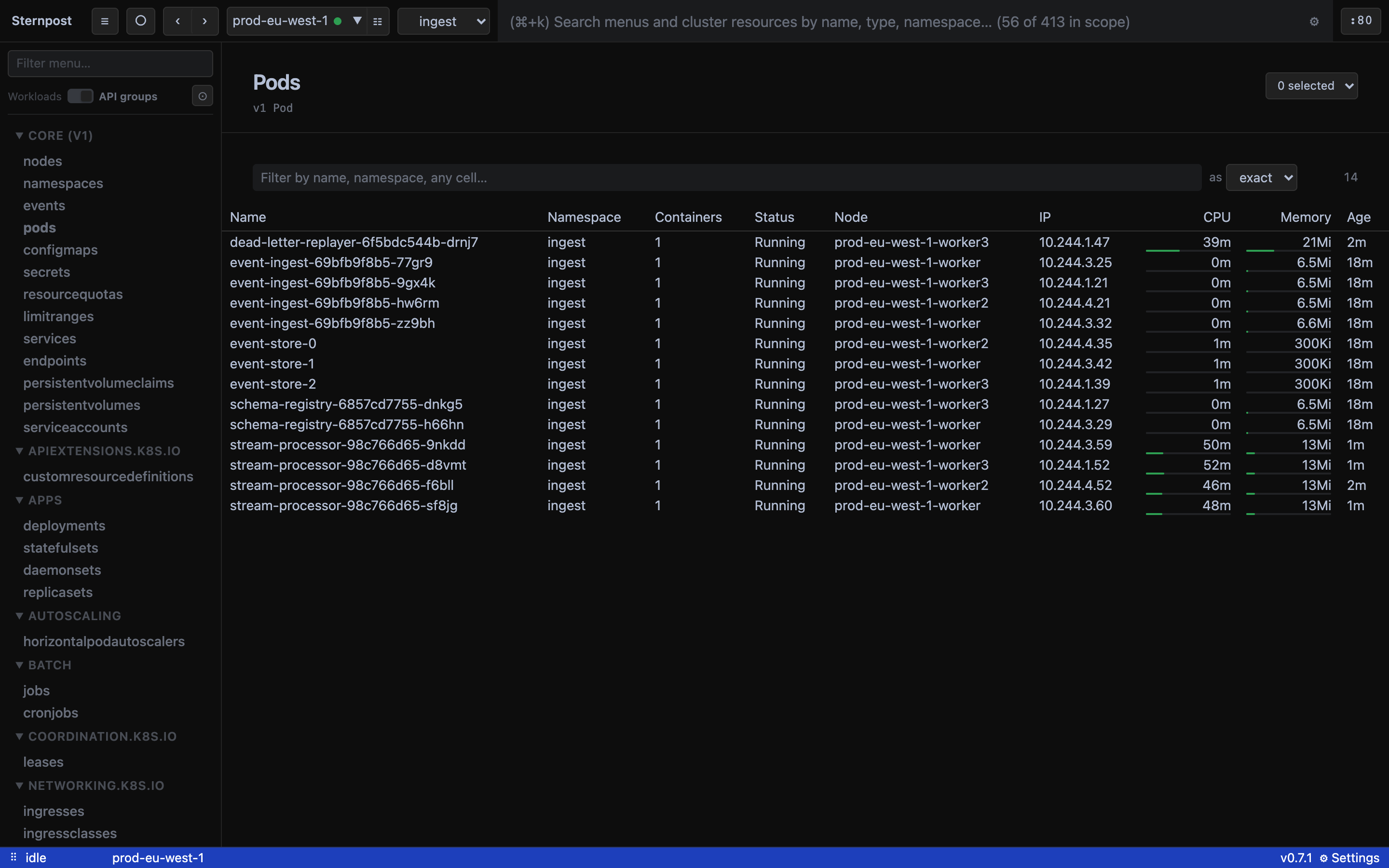Open horizontalpodautoscalers in the sidebar
Screen dimensions: 1389x868
click(104, 641)
